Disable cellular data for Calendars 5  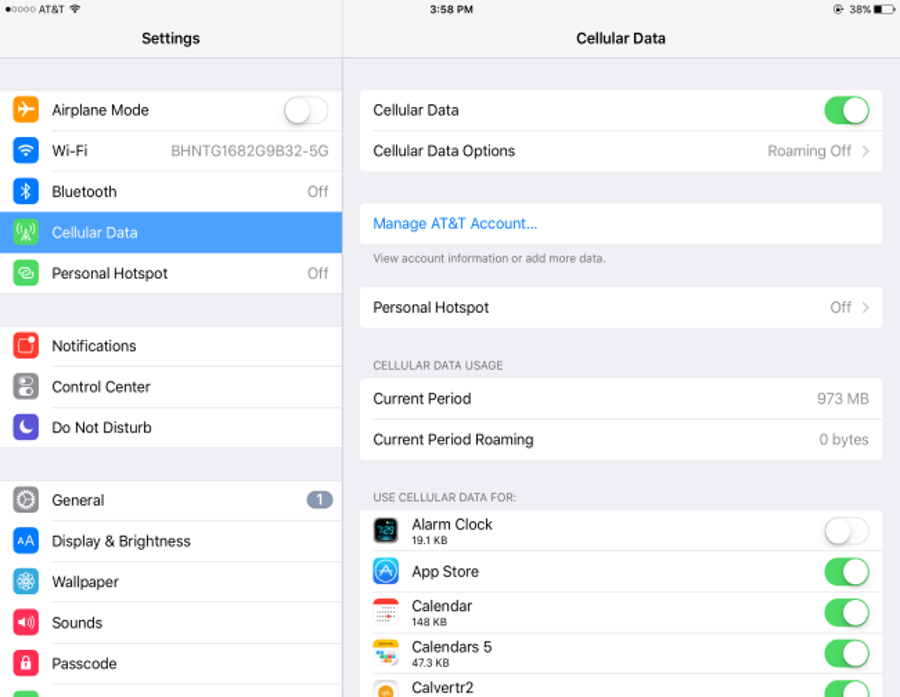tap(847, 653)
